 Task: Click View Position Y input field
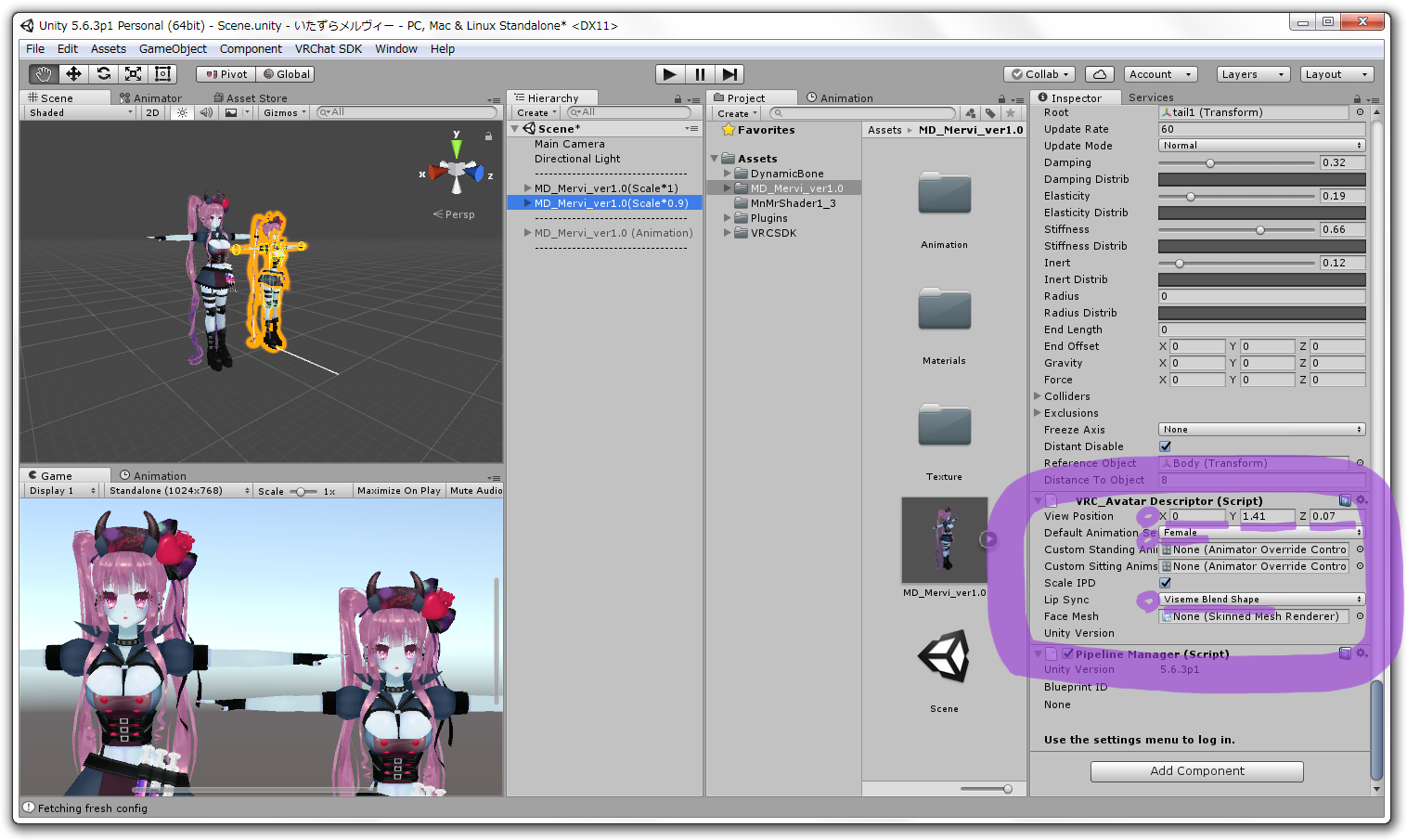click(x=1267, y=516)
